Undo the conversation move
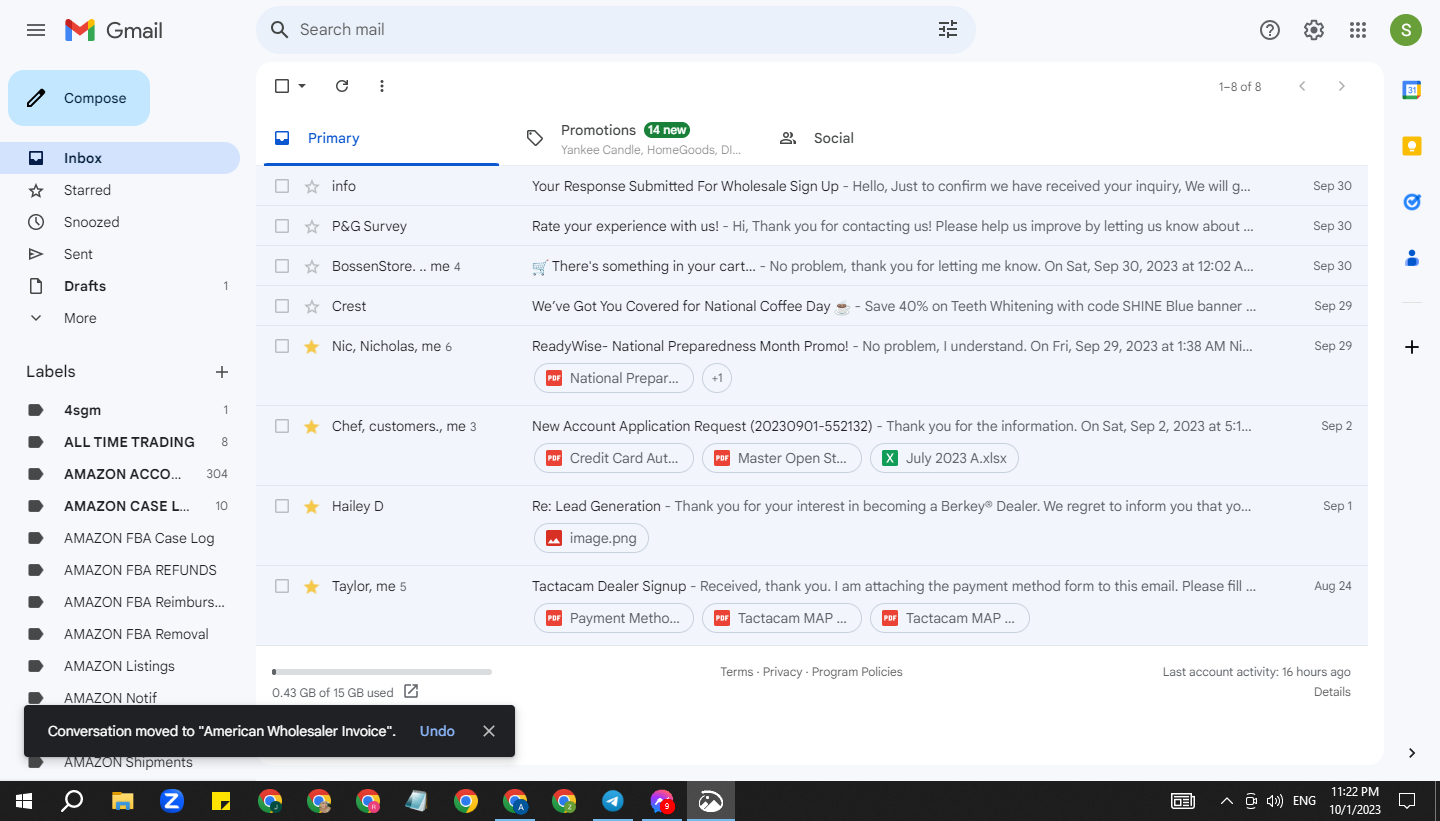1440x821 pixels. coord(437,731)
